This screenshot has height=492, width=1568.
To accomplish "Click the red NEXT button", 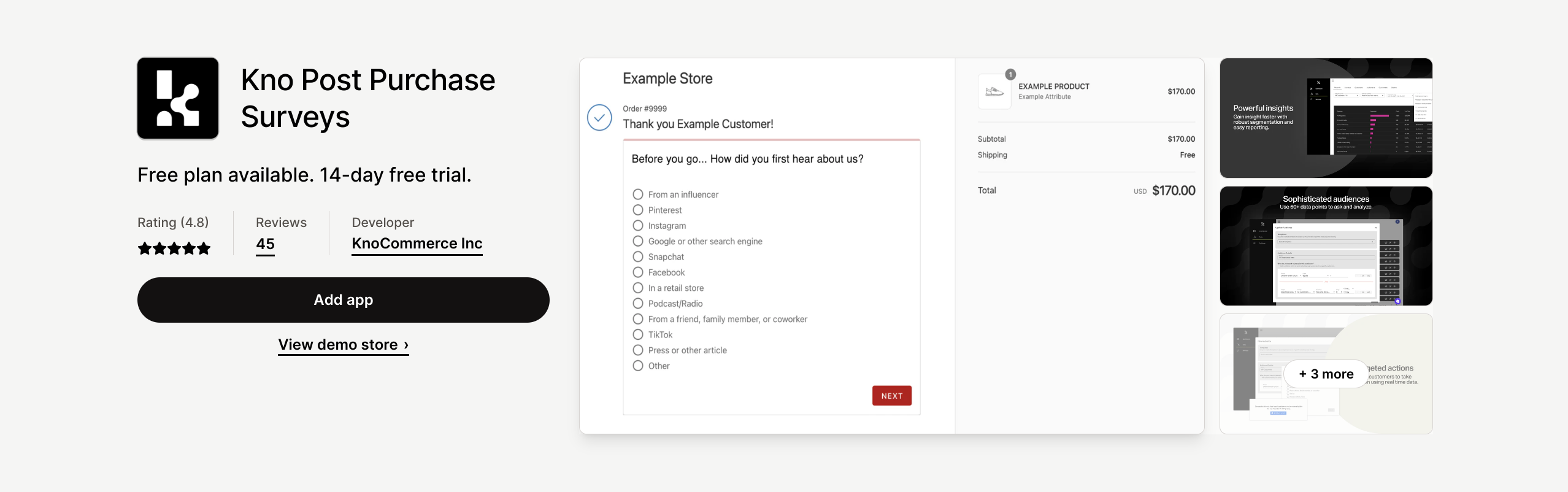I will point(892,396).
